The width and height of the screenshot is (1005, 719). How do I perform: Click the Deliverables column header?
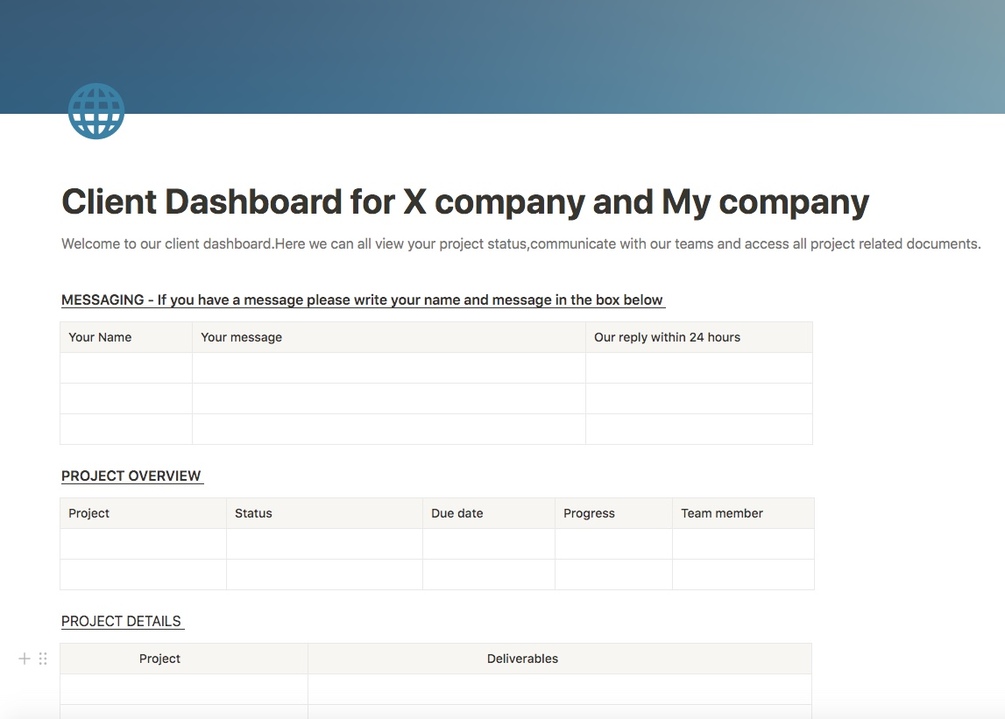(522, 659)
